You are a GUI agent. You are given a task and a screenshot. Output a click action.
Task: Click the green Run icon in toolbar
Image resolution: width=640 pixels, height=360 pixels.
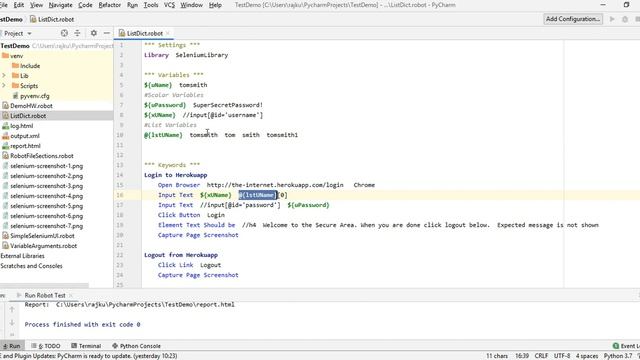612,19
